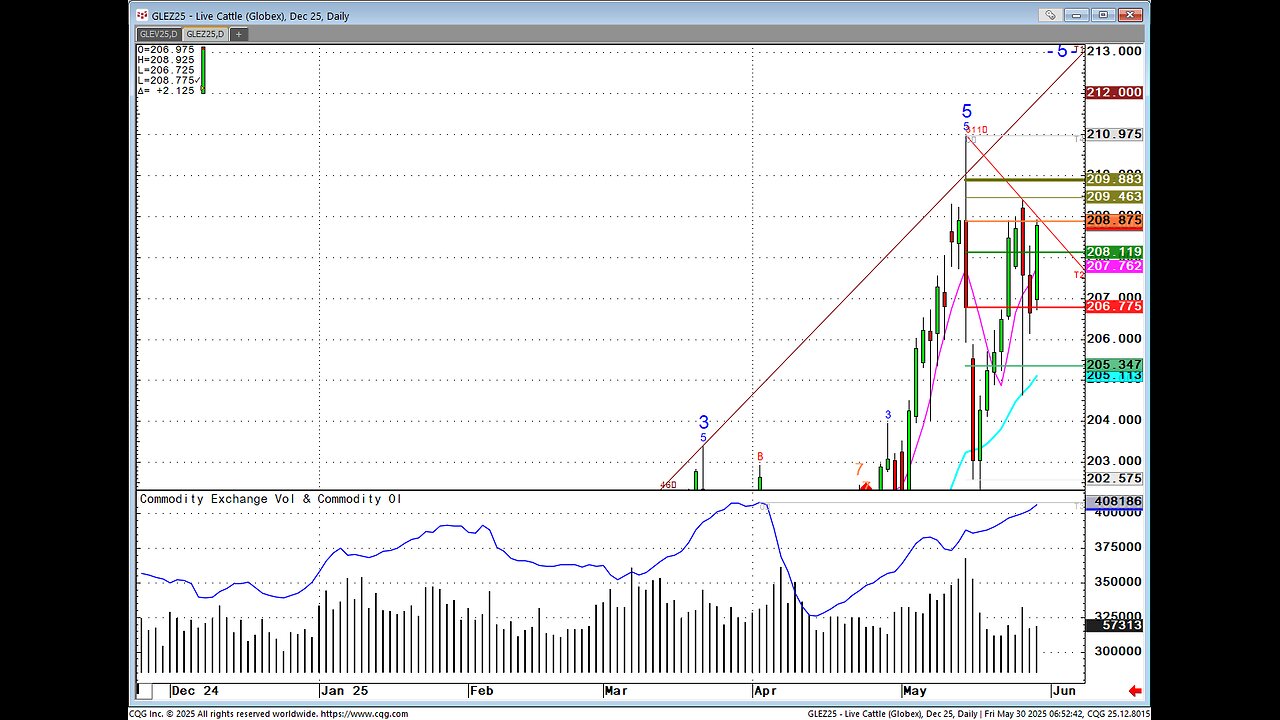
Task: Click the Jan 25 date axis label
Action: pos(344,690)
